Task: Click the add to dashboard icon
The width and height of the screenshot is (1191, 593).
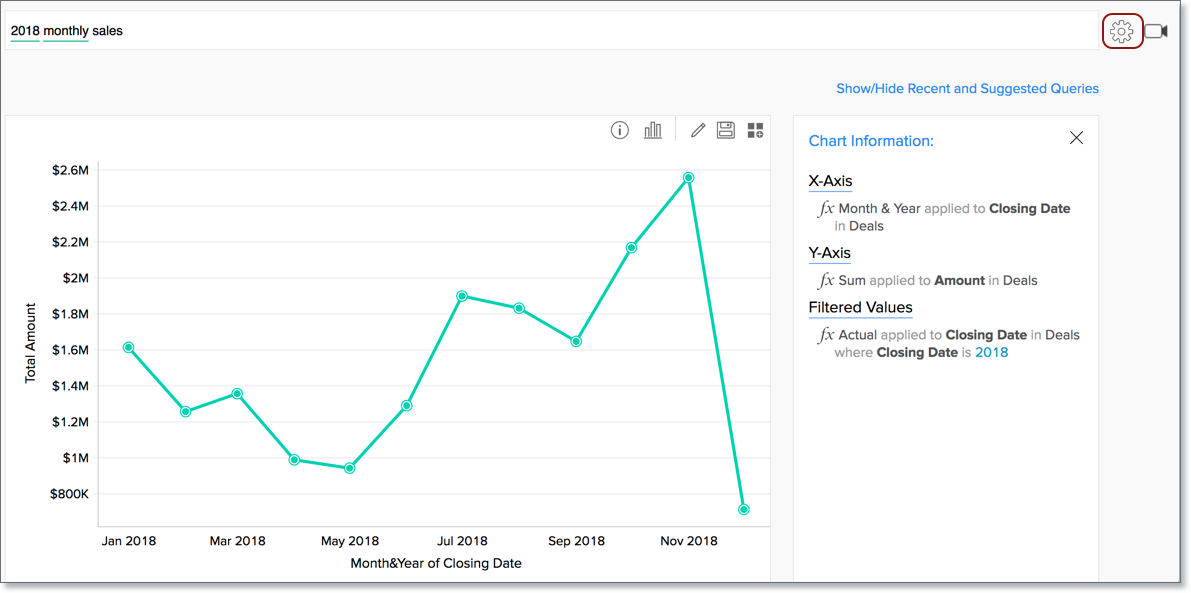Action: pos(755,130)
